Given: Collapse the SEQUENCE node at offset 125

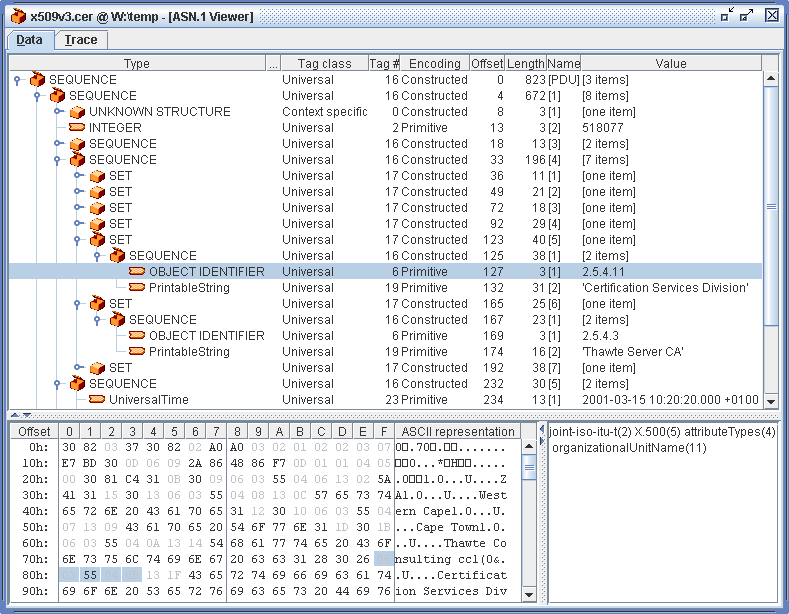Looking at the screenshot, I should 98,256.
